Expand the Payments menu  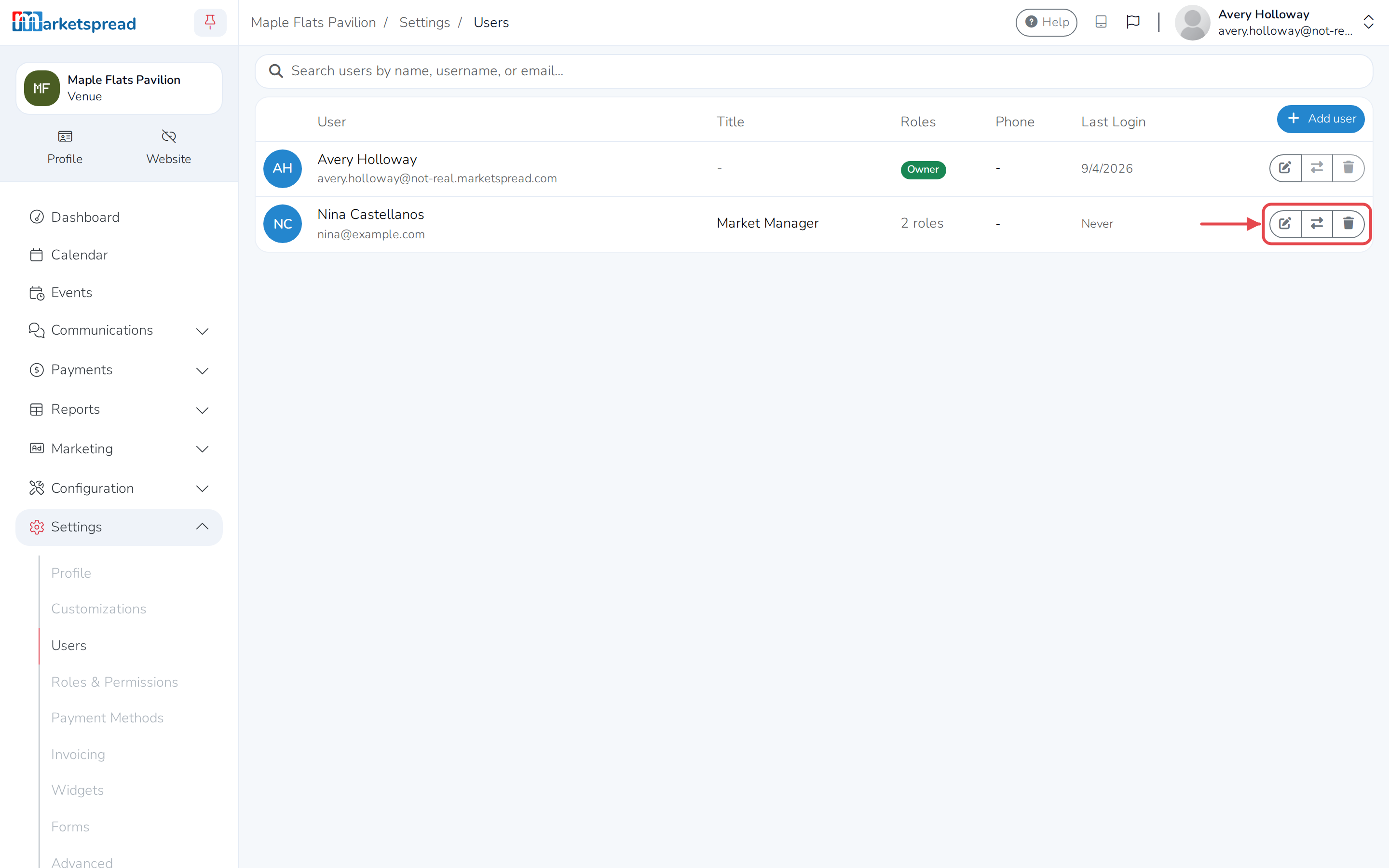coord(119,370)
